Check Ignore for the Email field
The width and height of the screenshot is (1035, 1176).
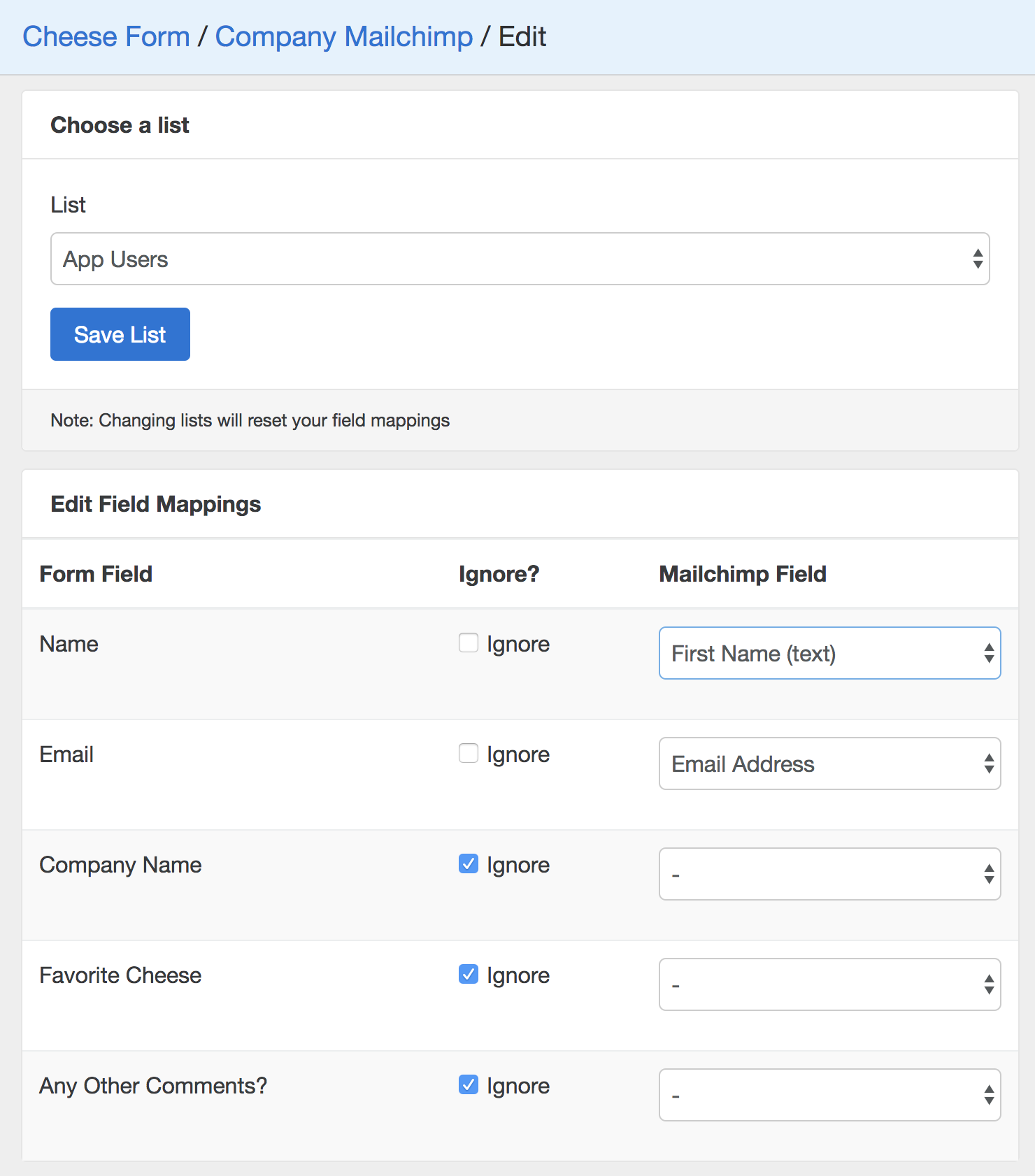[469, 753]
